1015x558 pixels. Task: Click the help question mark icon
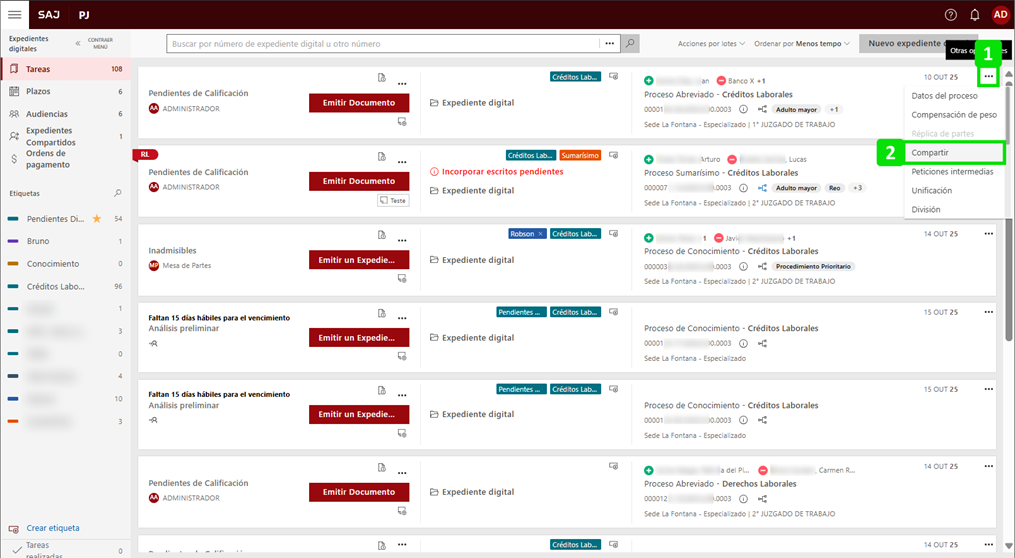tap(950, 15)
